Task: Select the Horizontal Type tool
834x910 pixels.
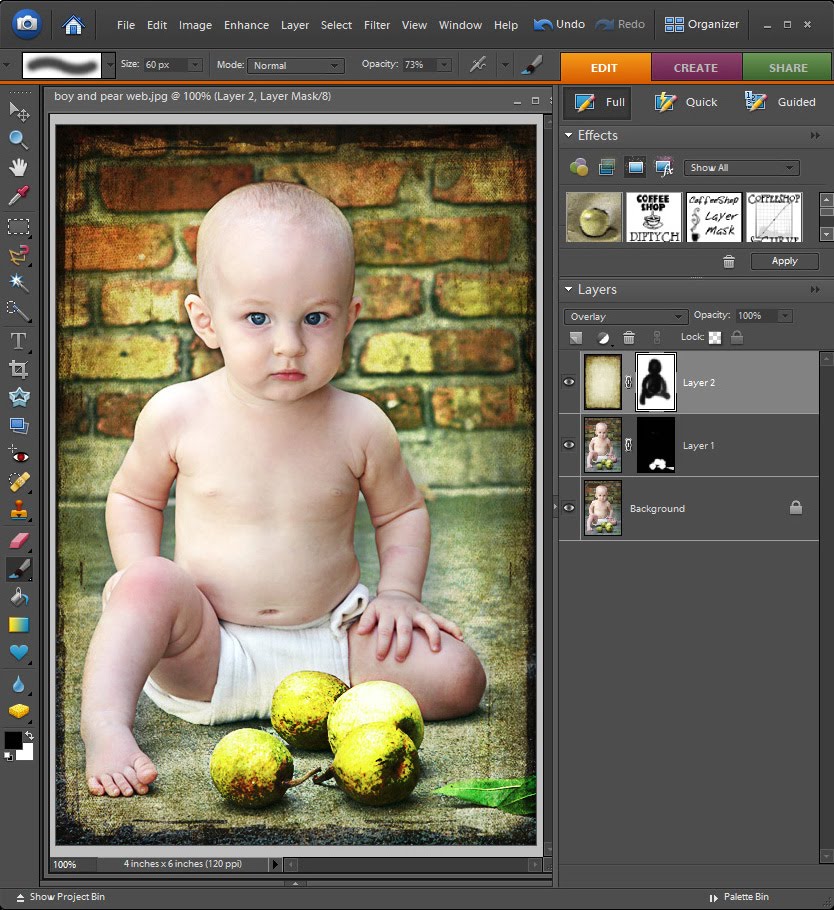Action: click(18, 341)
